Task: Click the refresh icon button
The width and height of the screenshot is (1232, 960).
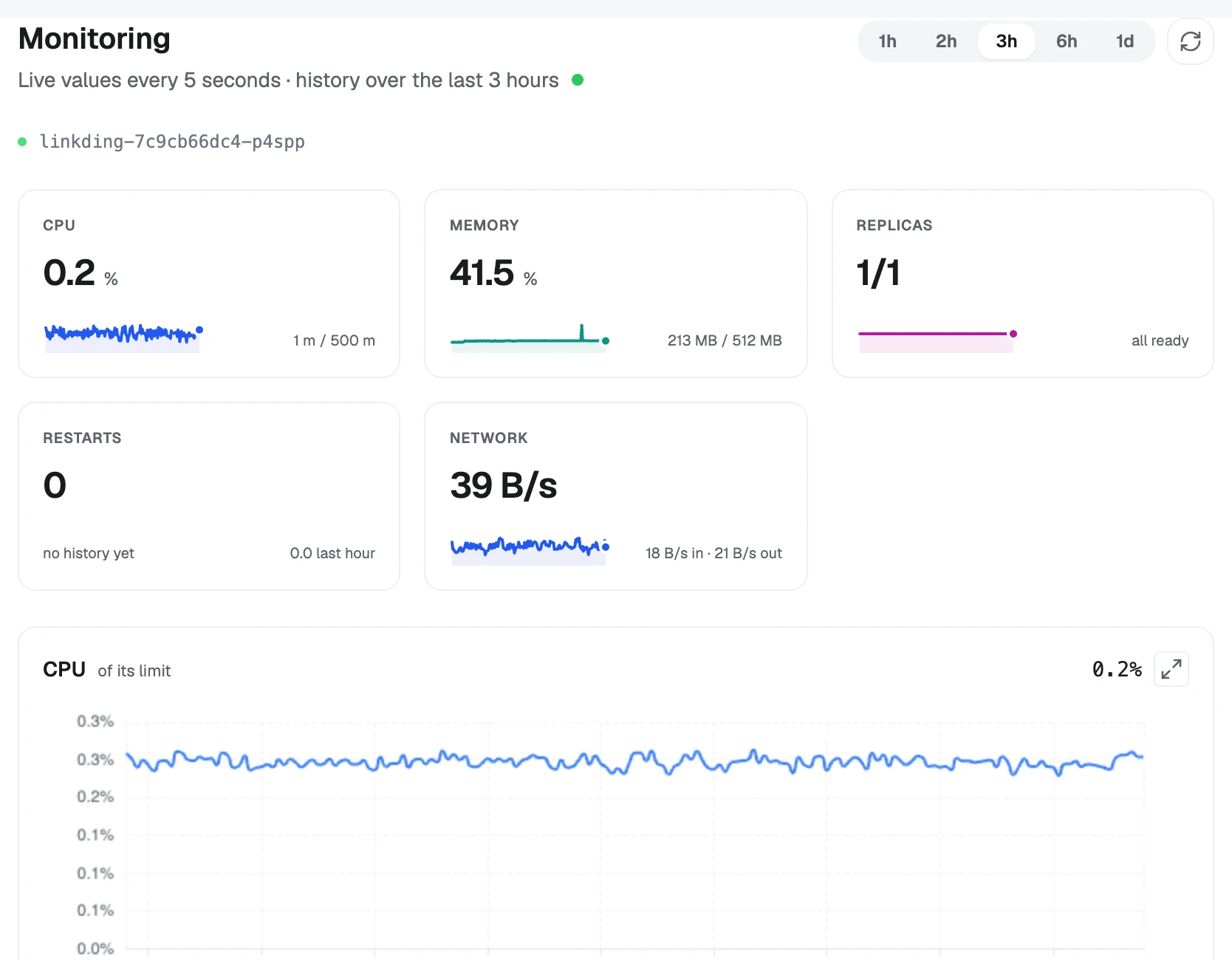Action: [1190, 41]
